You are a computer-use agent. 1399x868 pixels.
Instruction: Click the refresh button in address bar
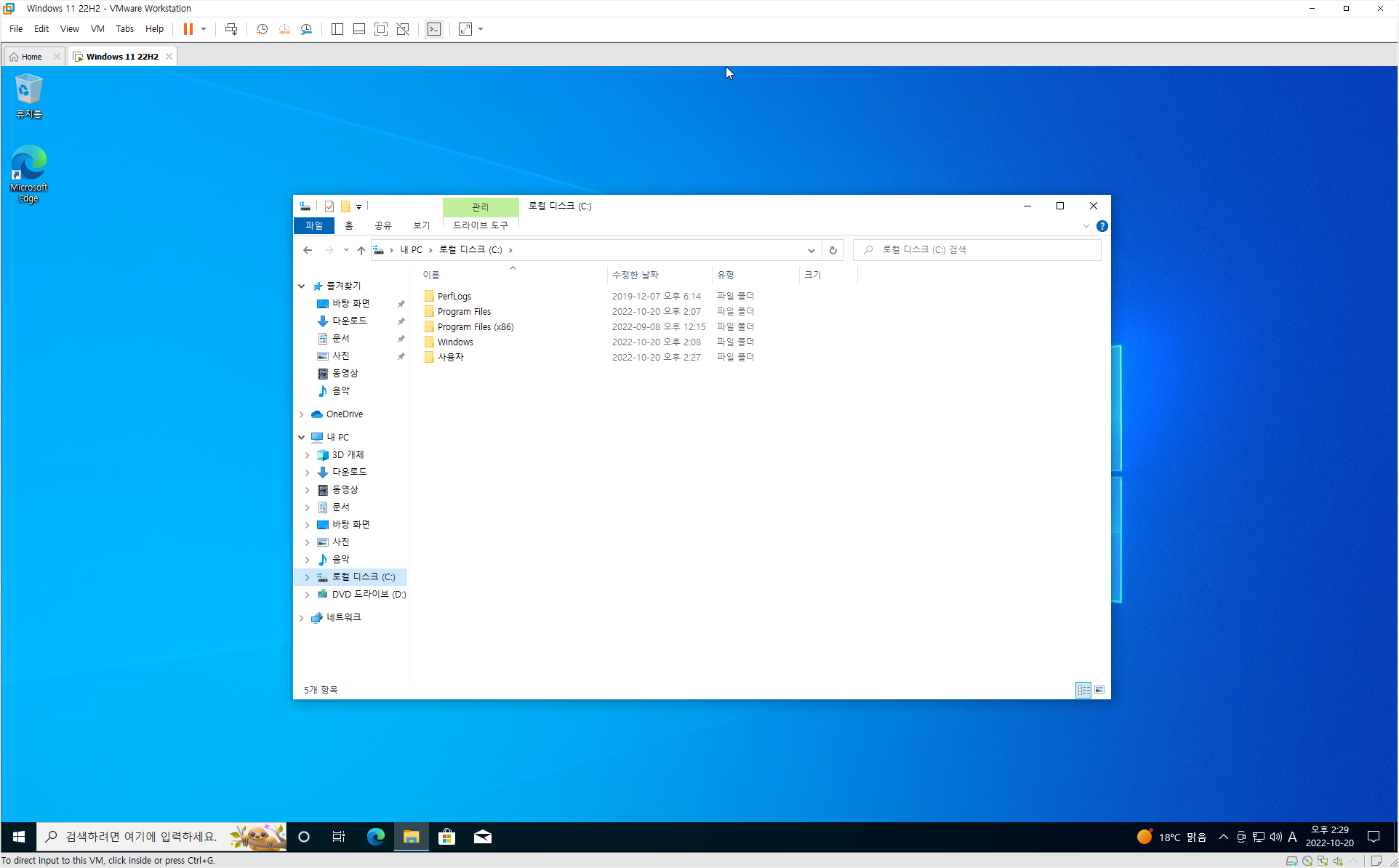[833, 250]
